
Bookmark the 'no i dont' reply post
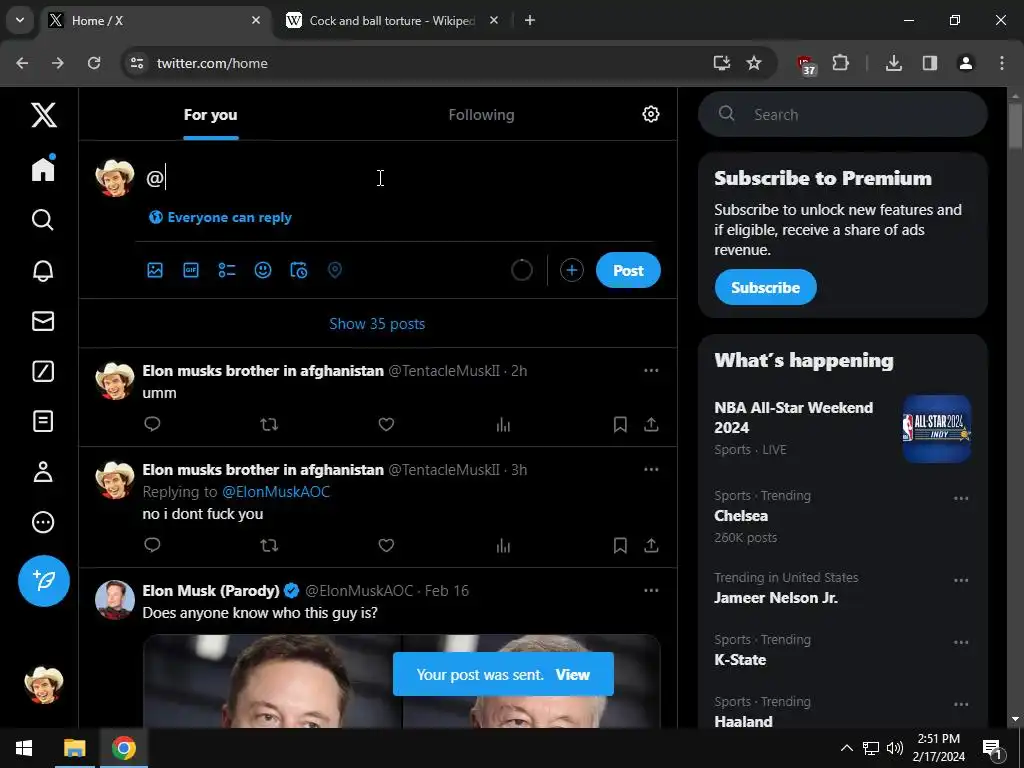pyautogui.click(x=620, y=545)
